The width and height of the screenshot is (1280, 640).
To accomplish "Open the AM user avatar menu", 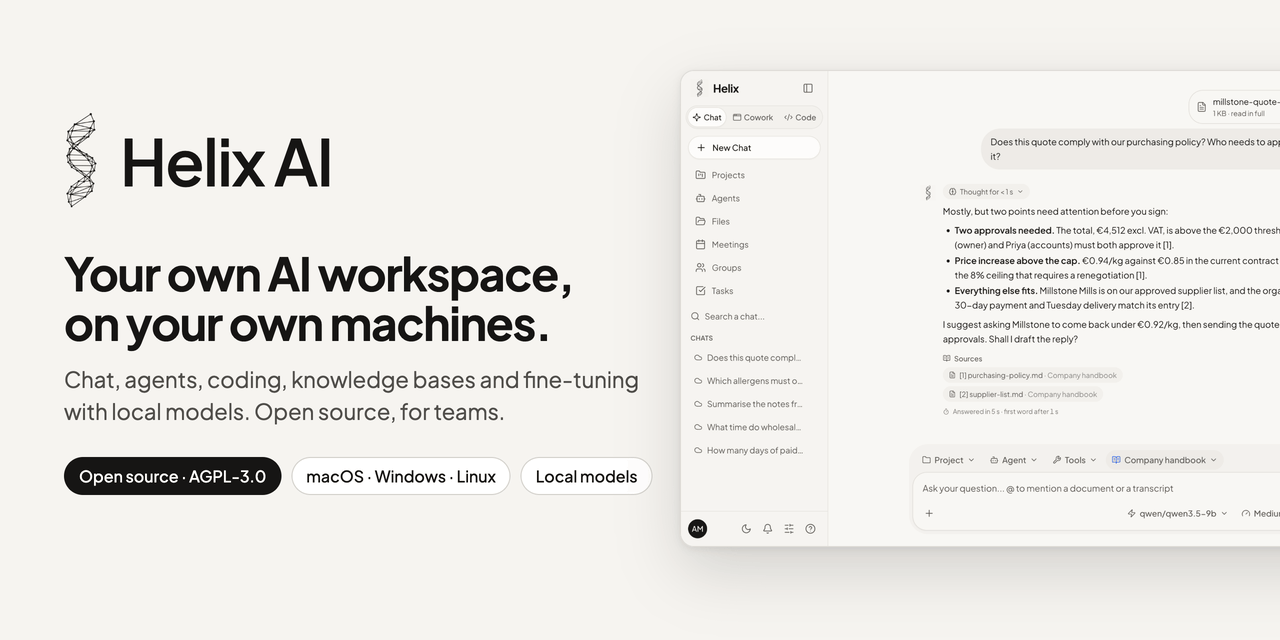I will click(x=698, y=529).
